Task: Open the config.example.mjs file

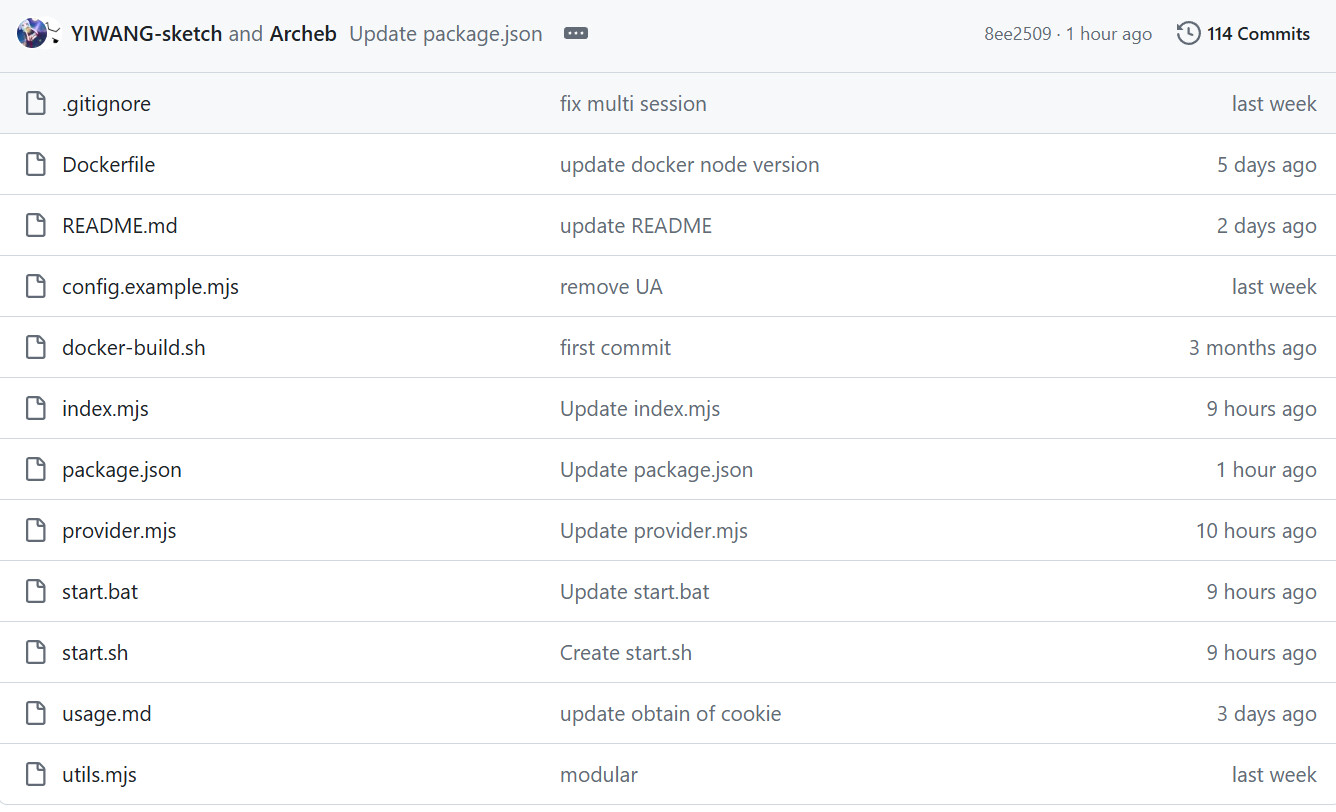Action: 150,286
